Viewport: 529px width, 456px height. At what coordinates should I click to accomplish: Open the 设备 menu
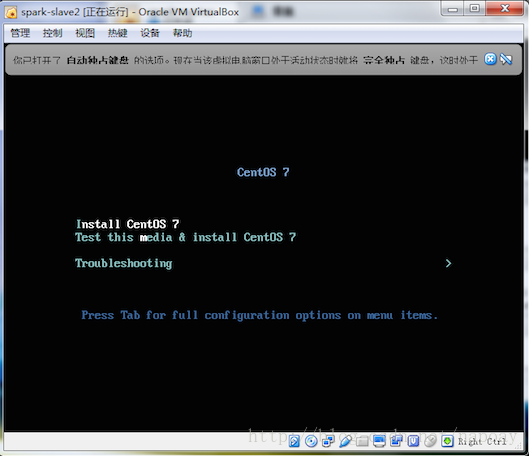click(x=150, y=33)
